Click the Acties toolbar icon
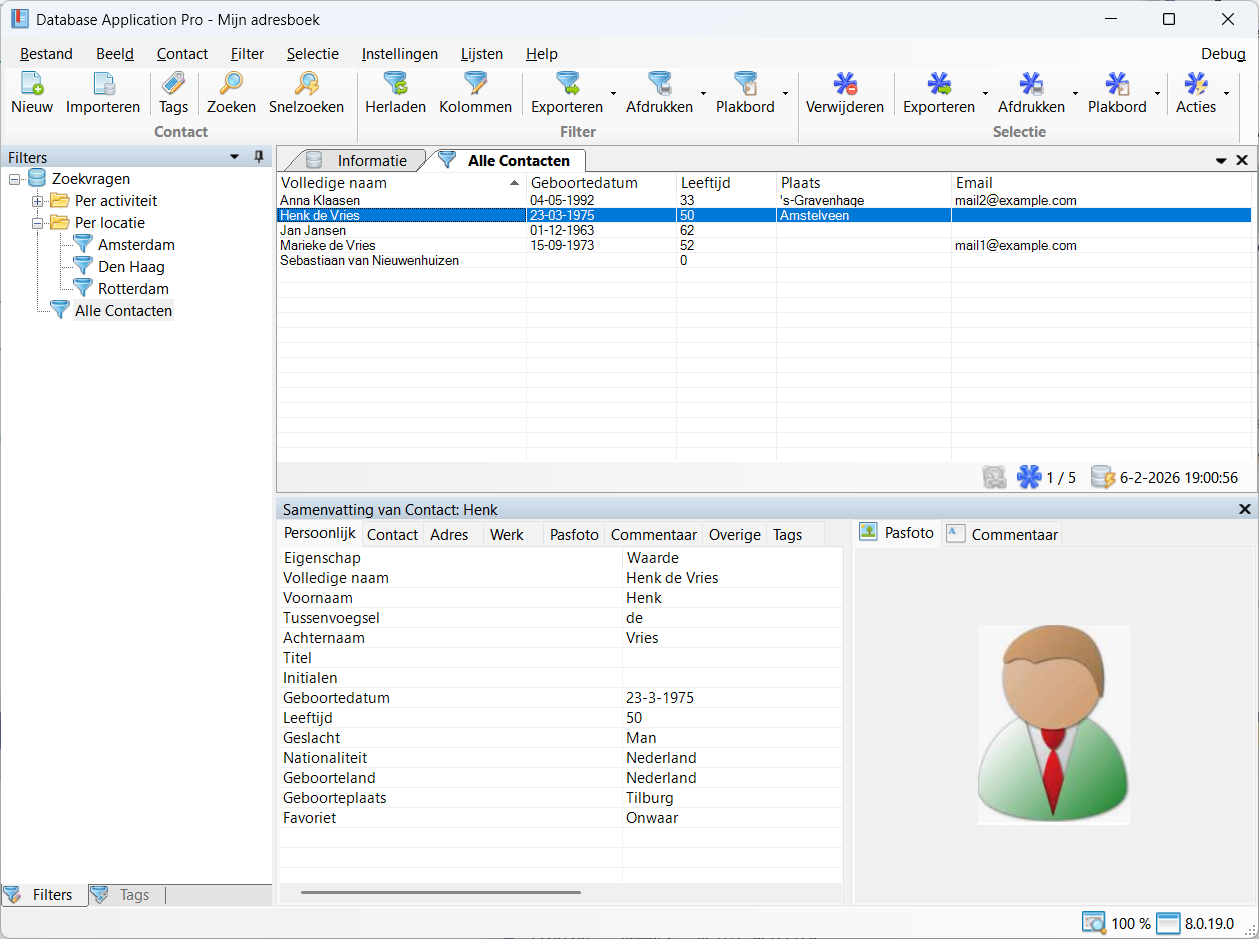The width and height of the screenshot is (1259, 939). point(1195,84)
